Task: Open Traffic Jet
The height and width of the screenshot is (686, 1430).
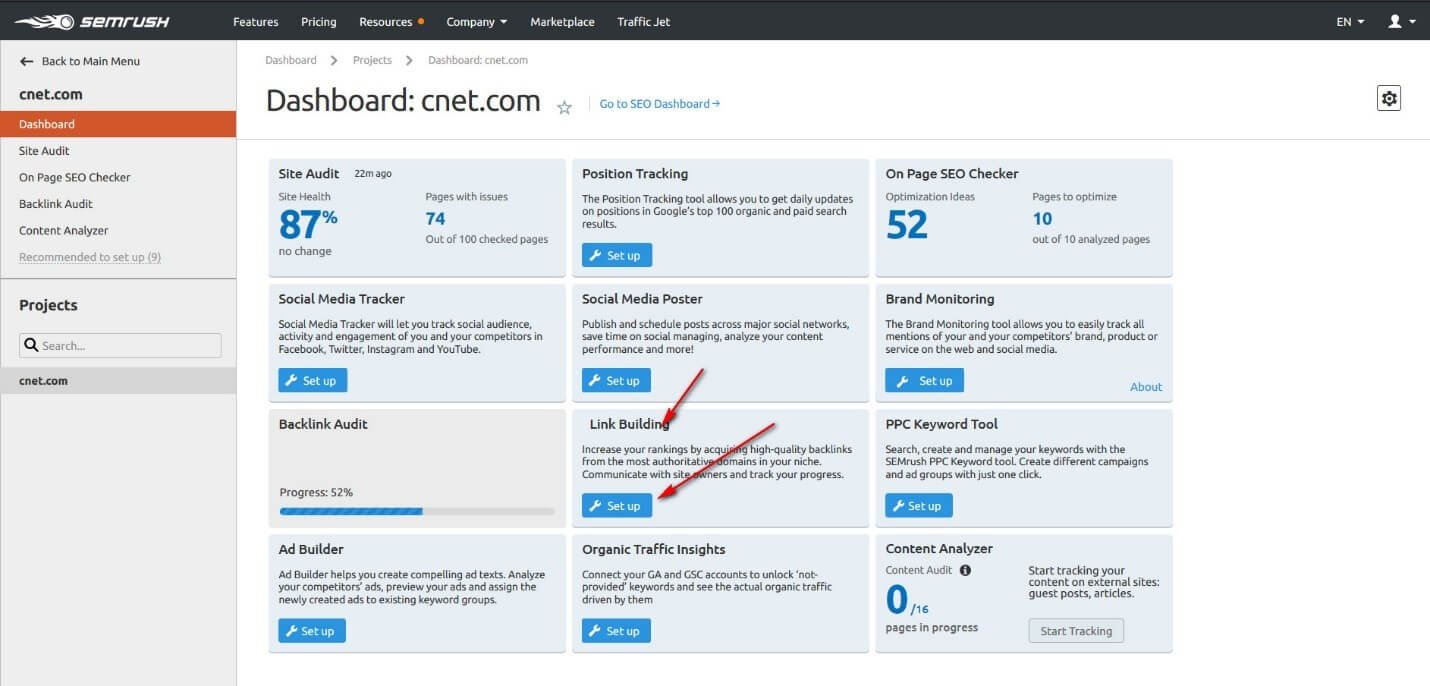Action: coord(643,21)
